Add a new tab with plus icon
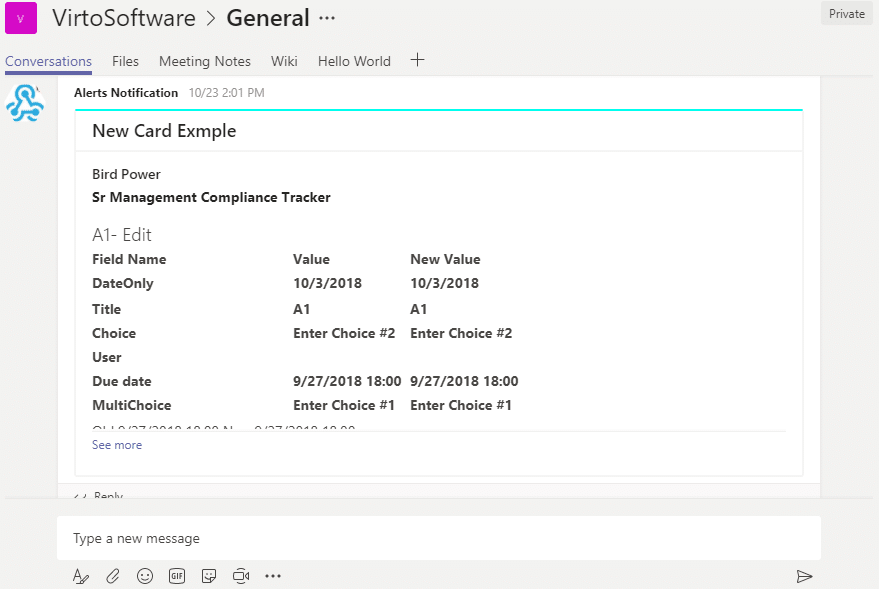 pos(417,60)
